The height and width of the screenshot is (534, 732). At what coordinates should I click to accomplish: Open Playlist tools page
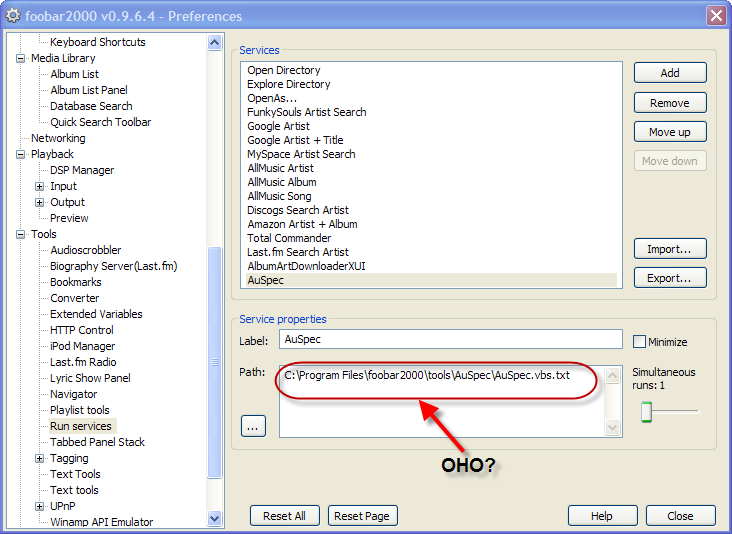coord(80,410)
